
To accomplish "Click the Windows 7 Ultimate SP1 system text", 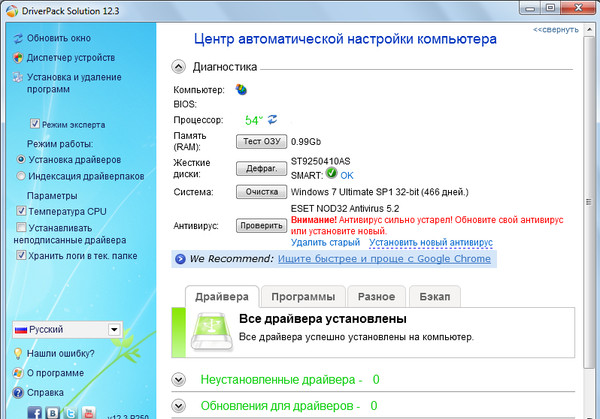I will tap(380, 192).
